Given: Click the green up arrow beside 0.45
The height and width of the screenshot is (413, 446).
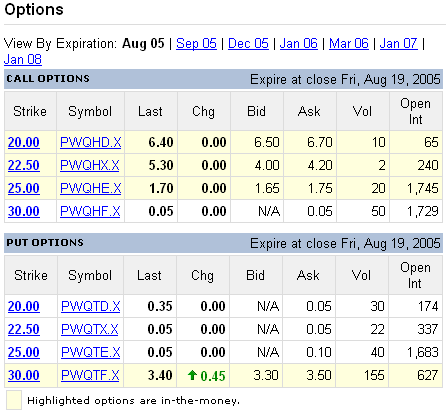Looking at the screenshot, I should click(192, 375).
